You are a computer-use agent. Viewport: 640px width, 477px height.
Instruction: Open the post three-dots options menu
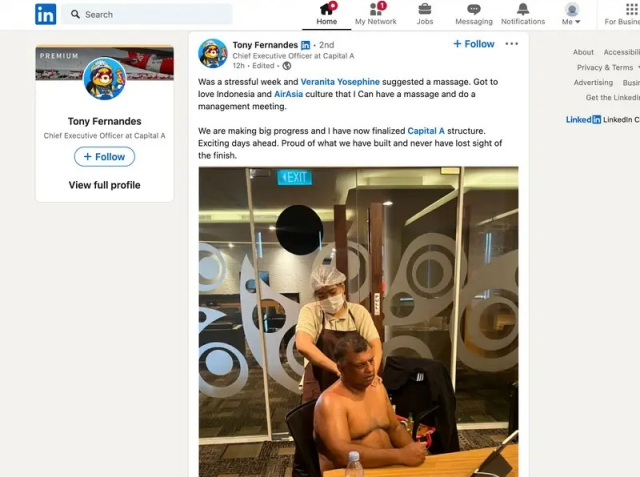point(511,44)
